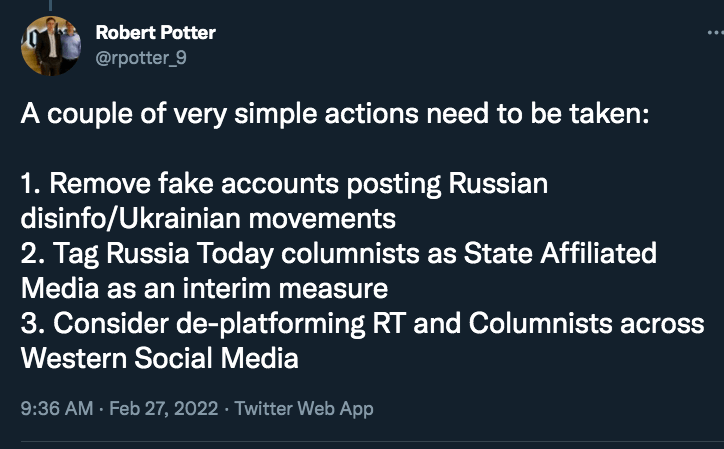Click the @rpotter_9 handle
Screen dimensions: 724x449
point(141,57)
